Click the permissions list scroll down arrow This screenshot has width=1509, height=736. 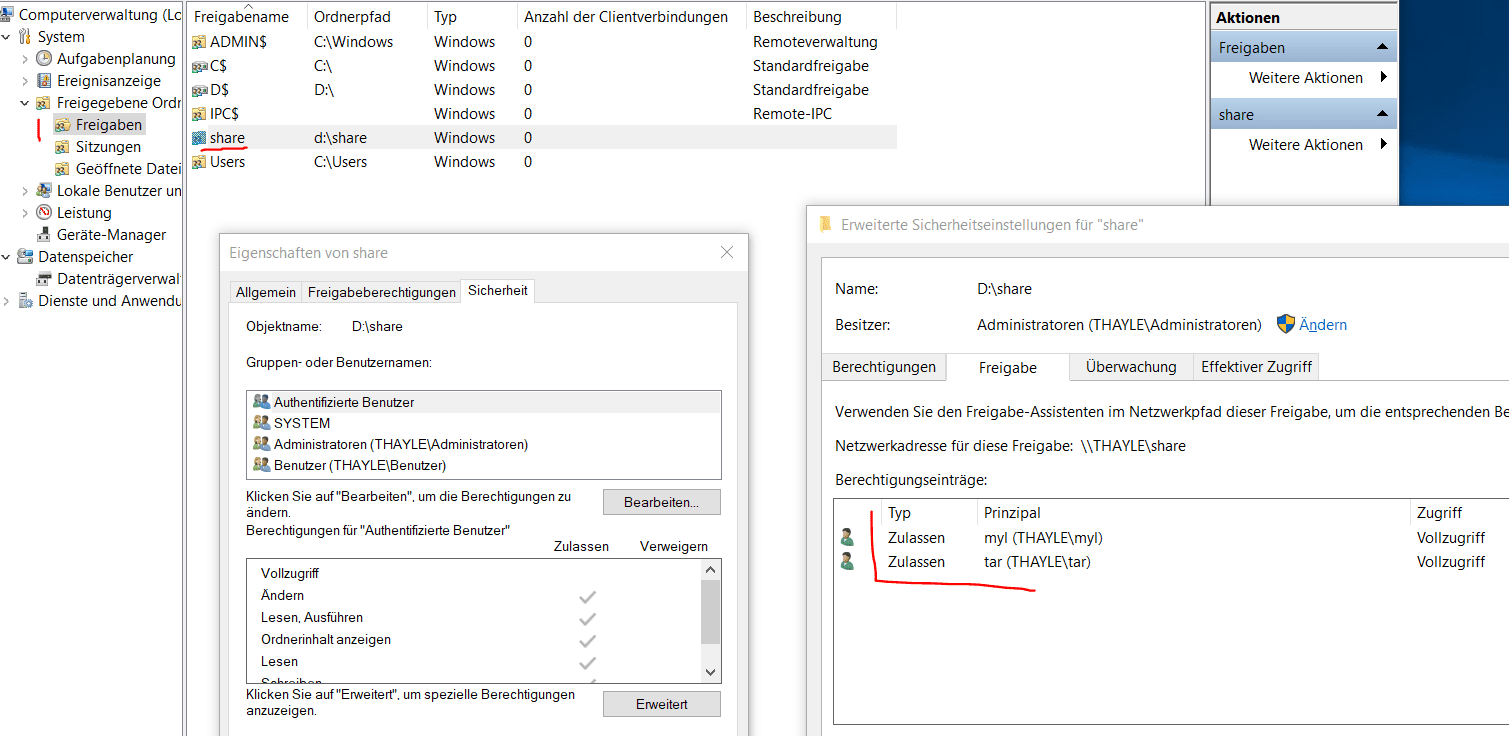[711, 673]
